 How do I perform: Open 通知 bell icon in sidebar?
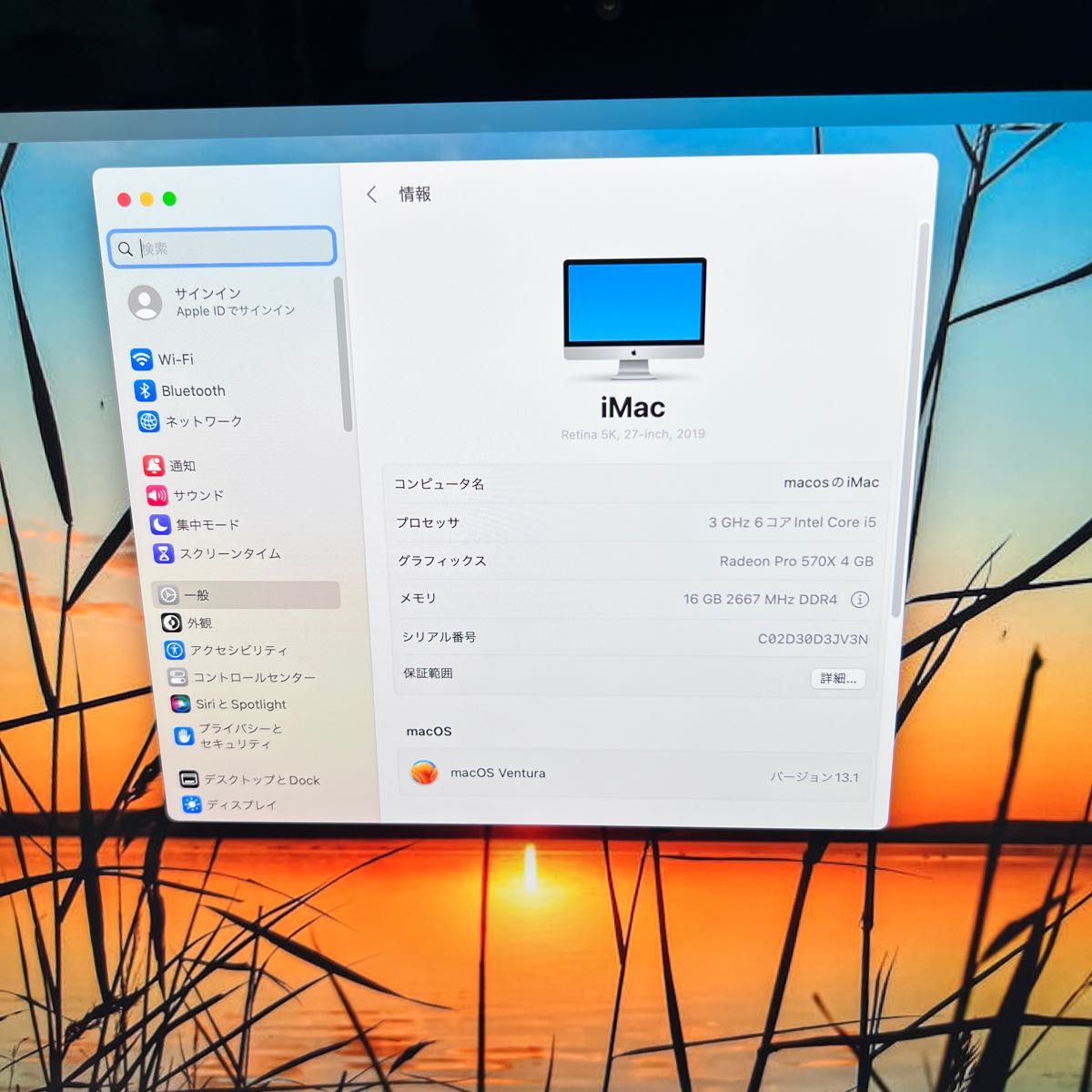click(x=153, y=465)
